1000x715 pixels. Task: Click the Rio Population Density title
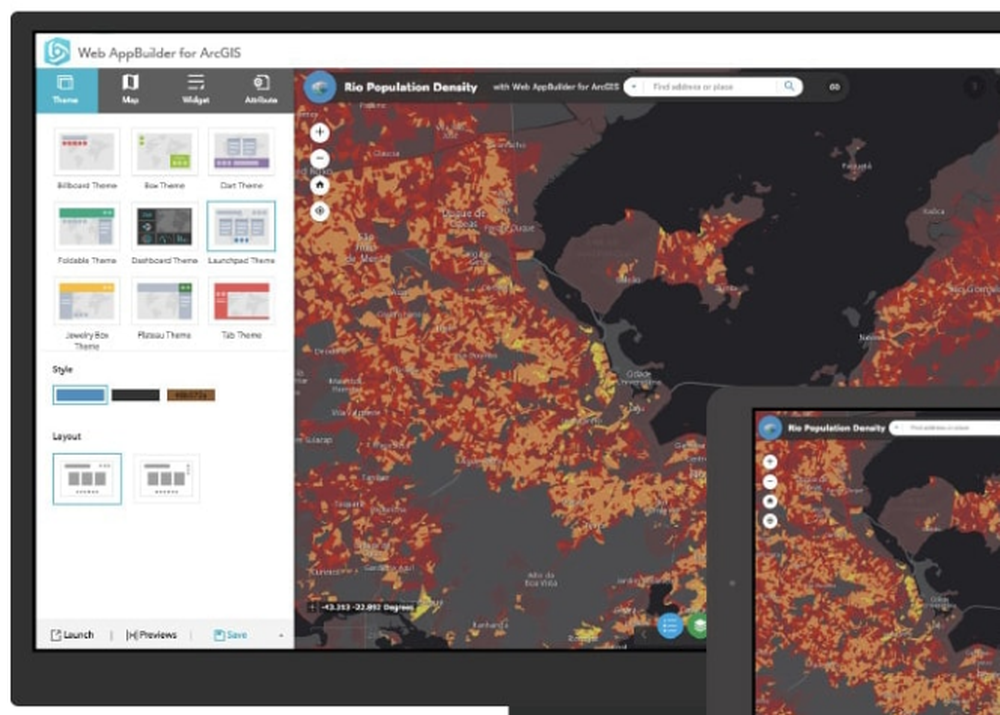coord(411,87)
